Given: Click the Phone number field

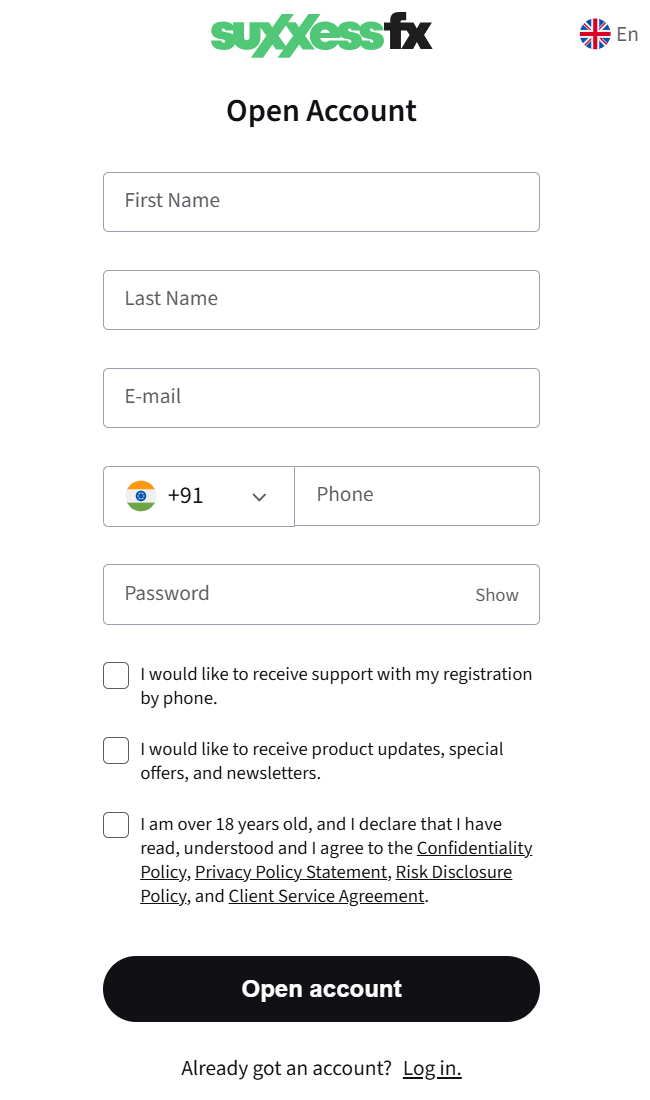Looking at the screenshot, I should coord(416,496).
